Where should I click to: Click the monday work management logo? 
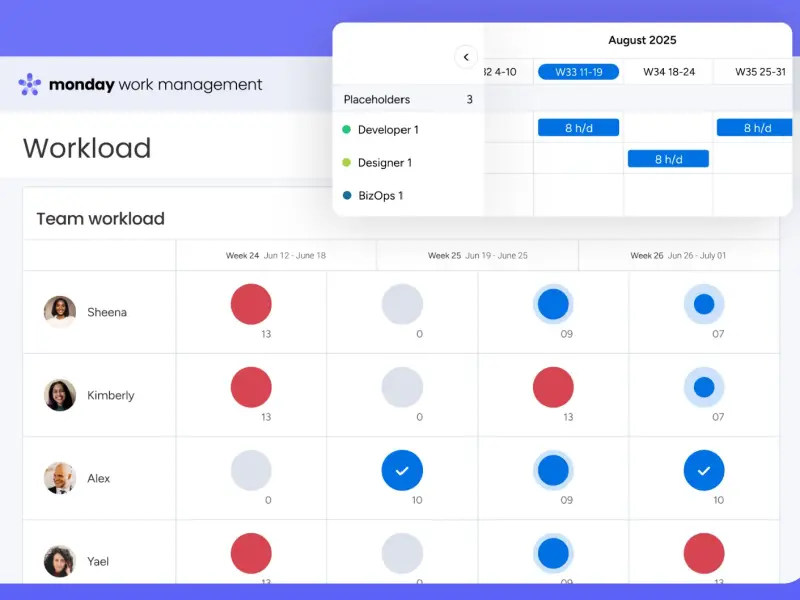(x=140, y=85)
